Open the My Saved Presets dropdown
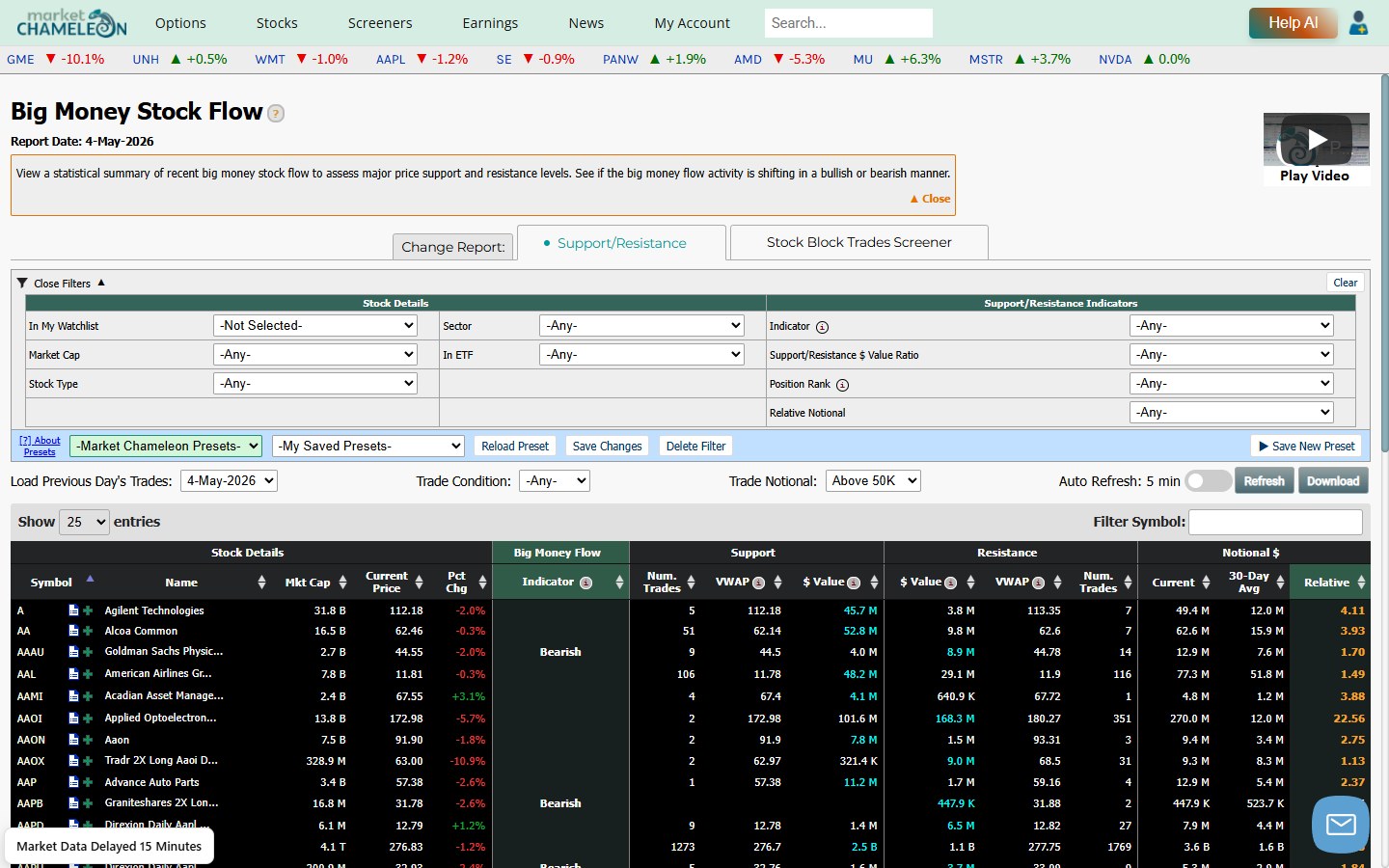This screenshot has height=868, width=1389. 368,446
